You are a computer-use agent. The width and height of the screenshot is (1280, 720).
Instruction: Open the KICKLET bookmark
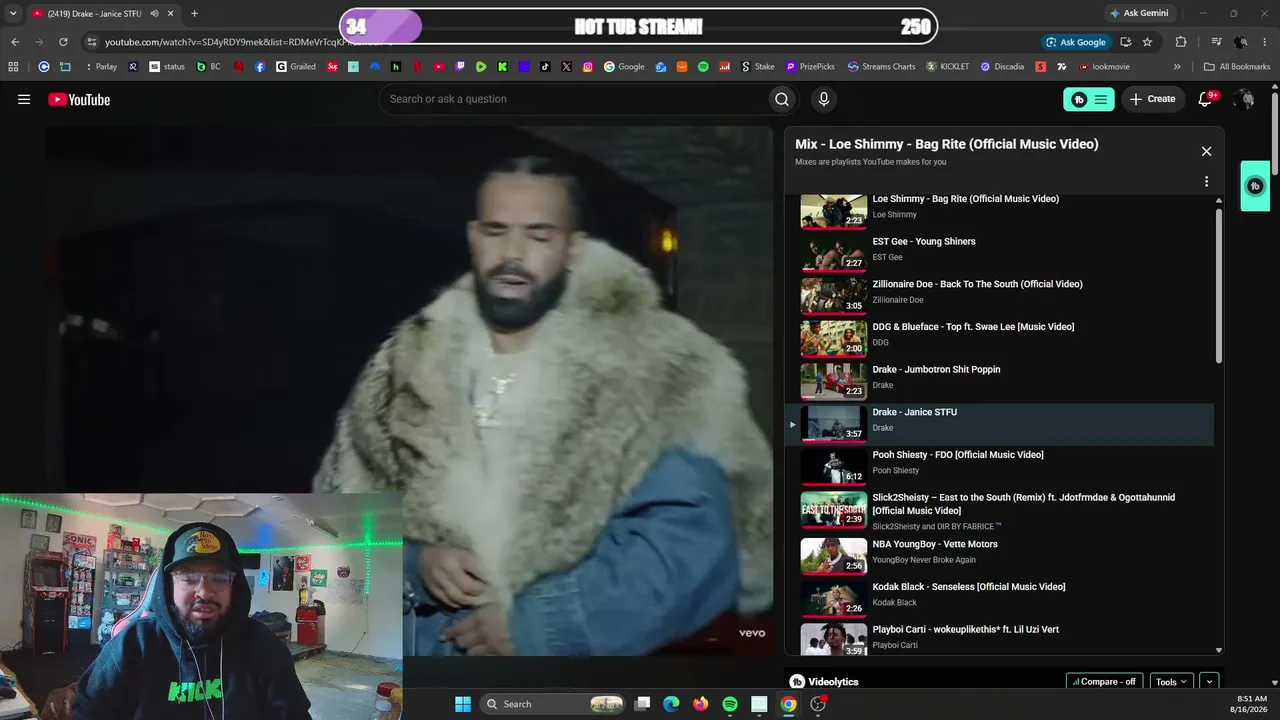(x=948, y=67)
